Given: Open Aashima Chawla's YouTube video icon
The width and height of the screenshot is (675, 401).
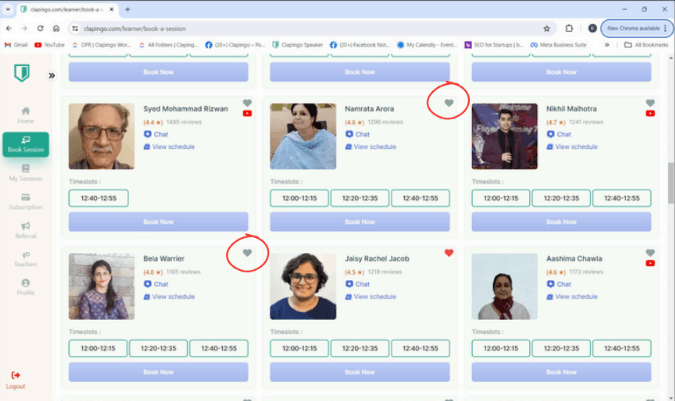Looking at the screenshot, I should tap(650, 263).
